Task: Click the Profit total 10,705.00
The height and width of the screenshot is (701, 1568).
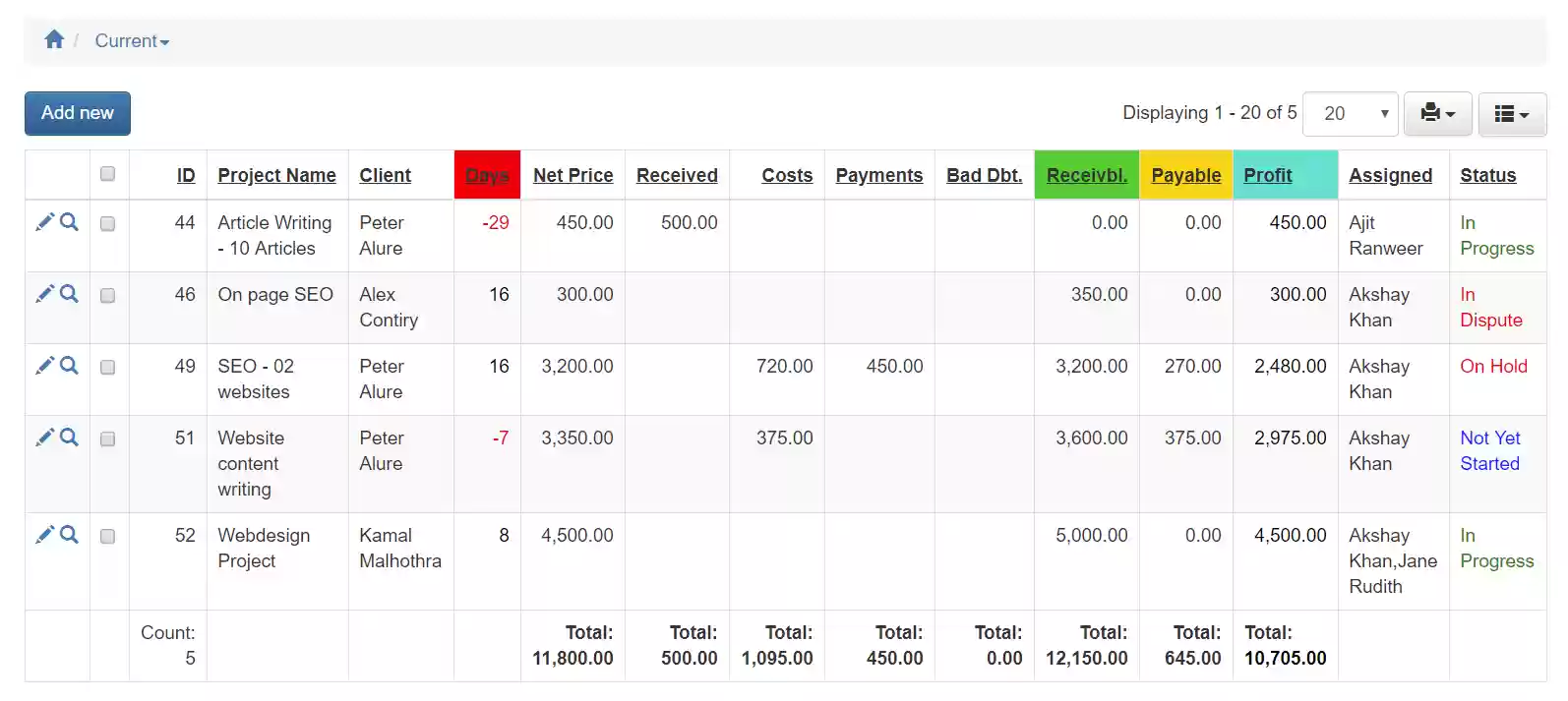Action: [1285, 658]
